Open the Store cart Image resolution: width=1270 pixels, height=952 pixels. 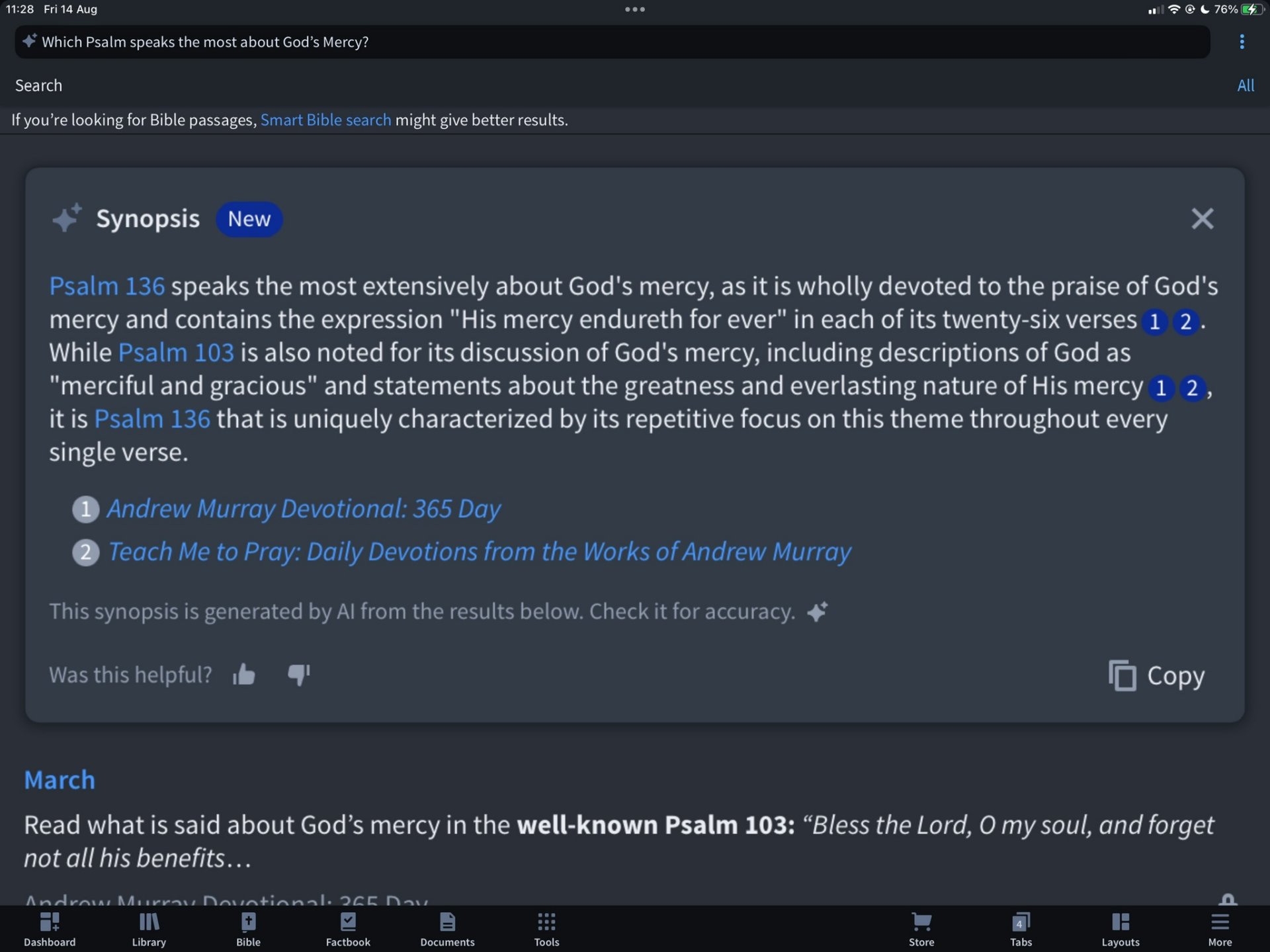point(921,929)
